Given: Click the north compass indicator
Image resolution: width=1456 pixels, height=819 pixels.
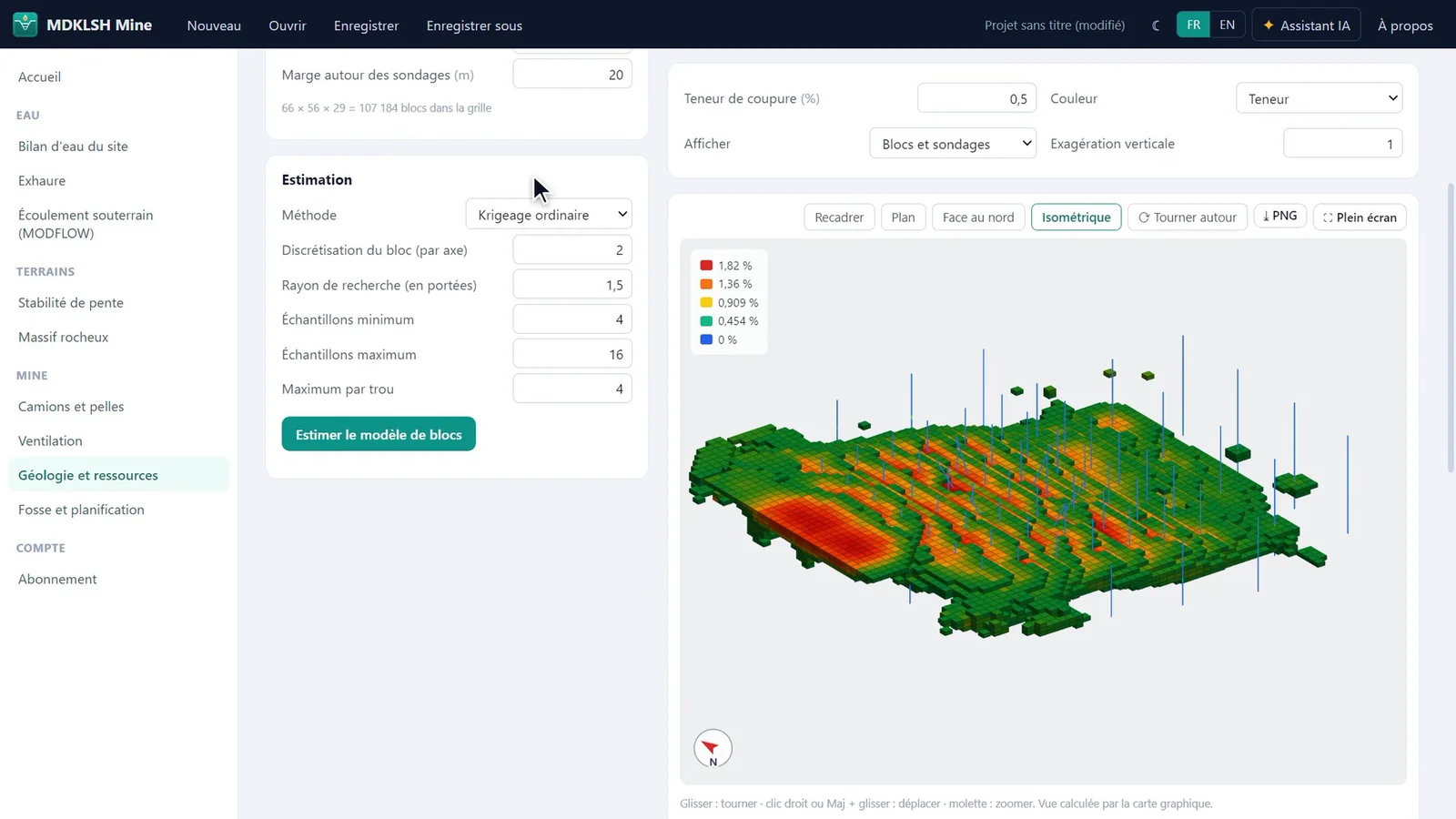Looking at the screenshot, I should [x=713, y=749].
